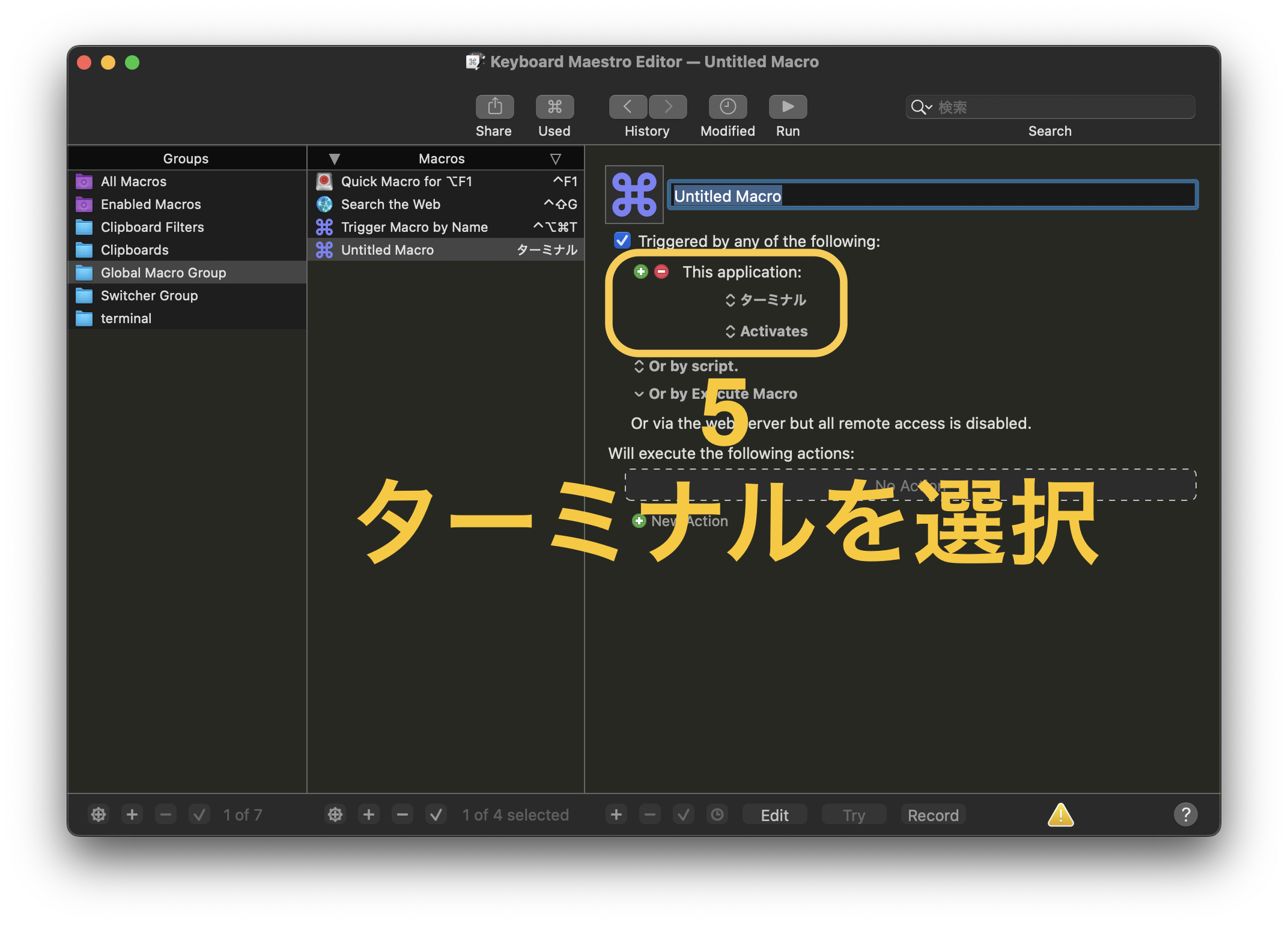Select the Search the Web macro
Screen dimensions: 1288x925
tap(390, 204)
